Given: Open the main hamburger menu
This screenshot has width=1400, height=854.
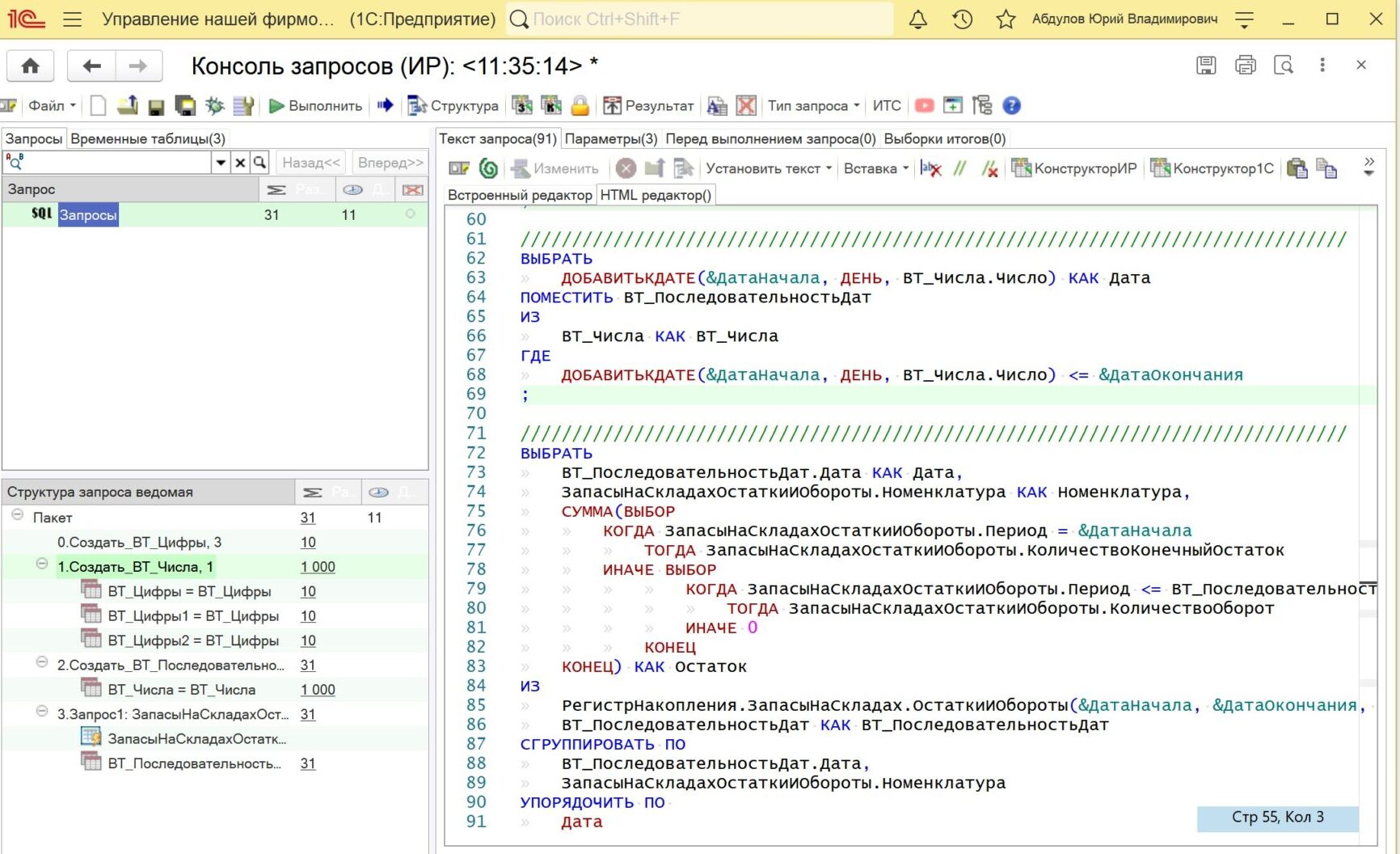Looking at the screenshot, I should pyautogui.click(x=73, y=19).
